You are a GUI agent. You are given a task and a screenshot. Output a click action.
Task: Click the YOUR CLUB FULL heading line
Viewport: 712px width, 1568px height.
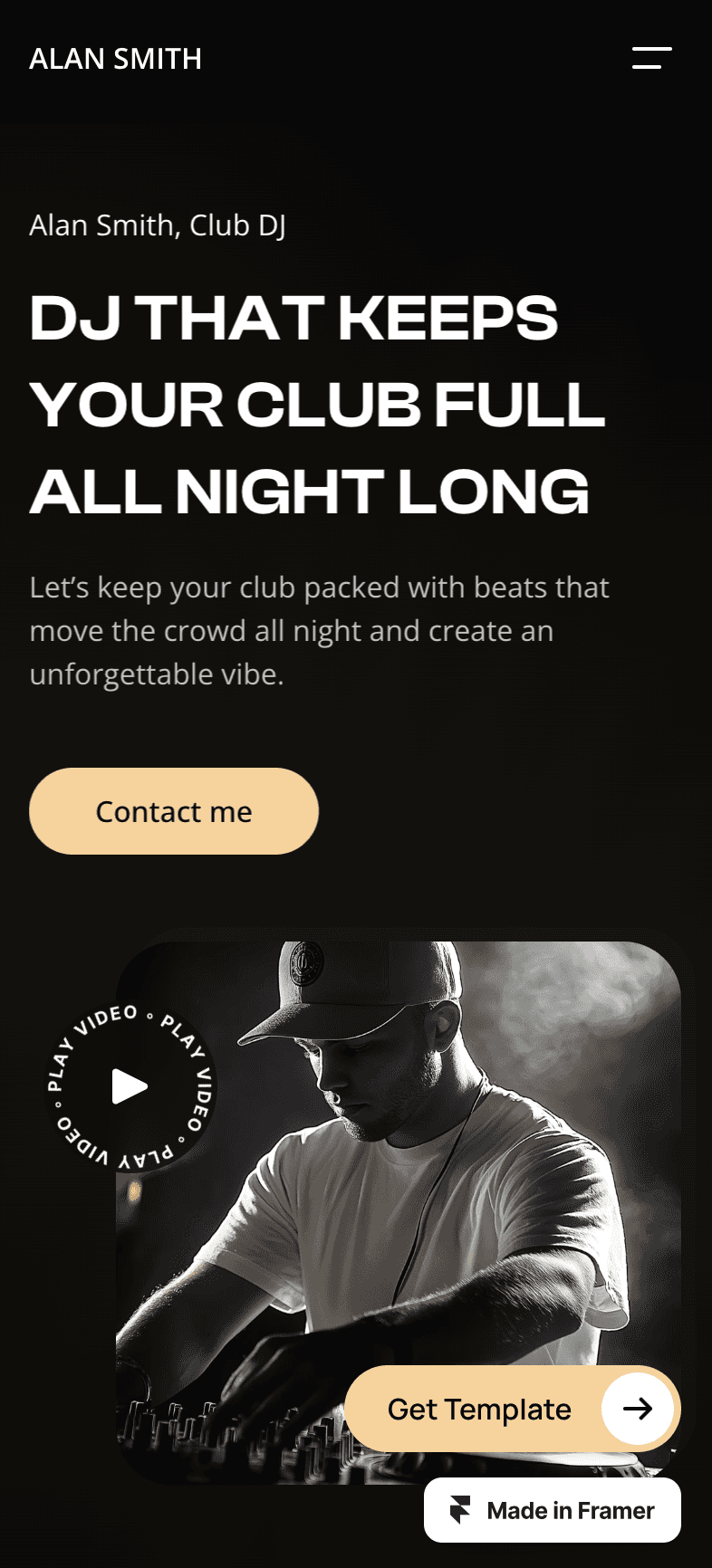pyautogui.click(x=317, y=405)
